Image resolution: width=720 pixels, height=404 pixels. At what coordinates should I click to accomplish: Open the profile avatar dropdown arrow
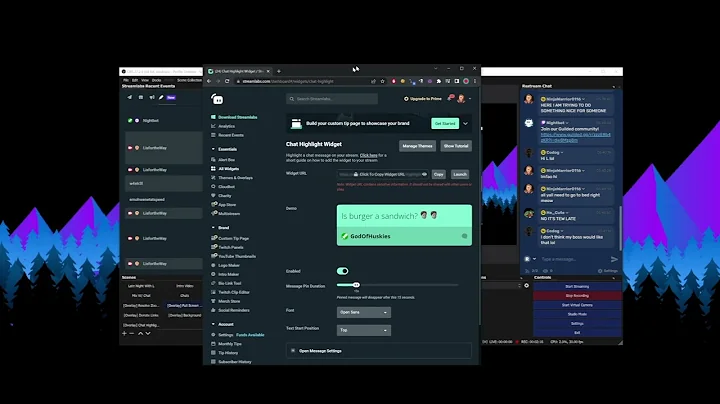tap(470, 99)
